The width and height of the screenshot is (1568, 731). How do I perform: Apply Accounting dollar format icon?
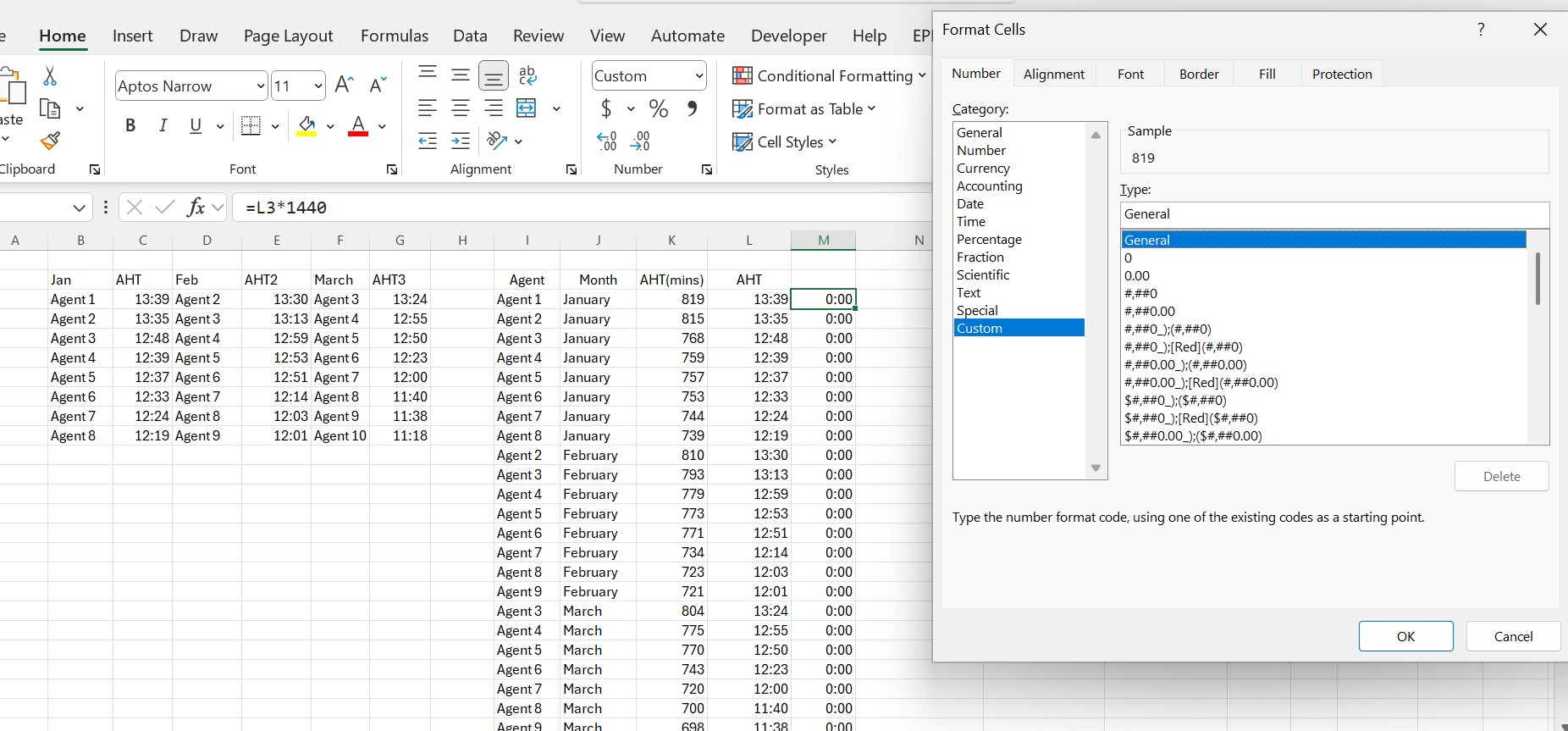click(x=606, y=108)
